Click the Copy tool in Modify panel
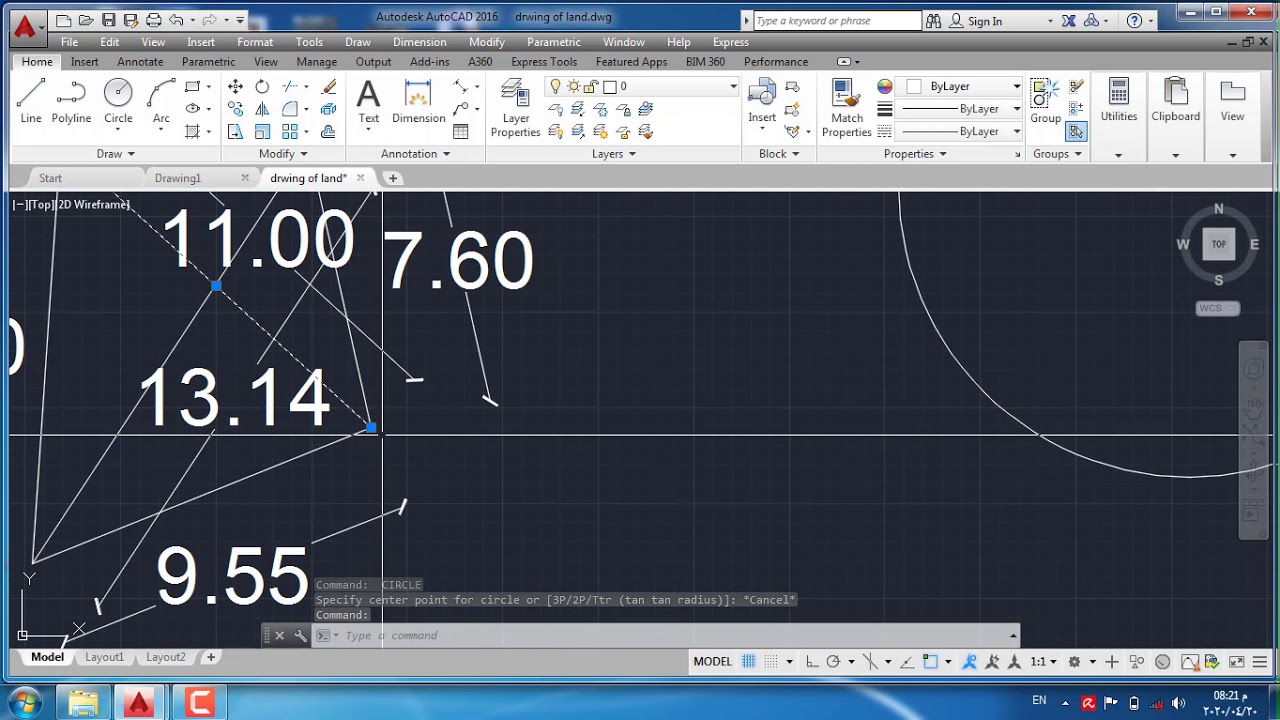 [x=235, y=109]
